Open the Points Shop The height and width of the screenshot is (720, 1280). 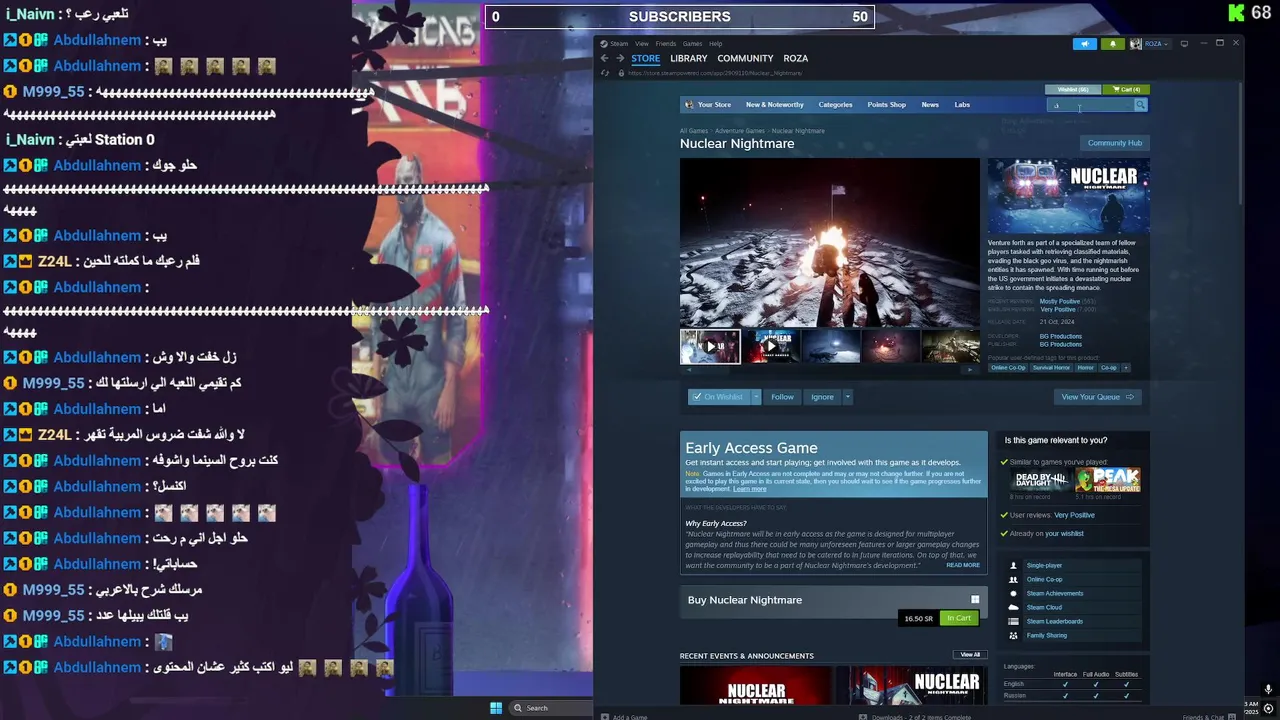(x=886, y=105)
